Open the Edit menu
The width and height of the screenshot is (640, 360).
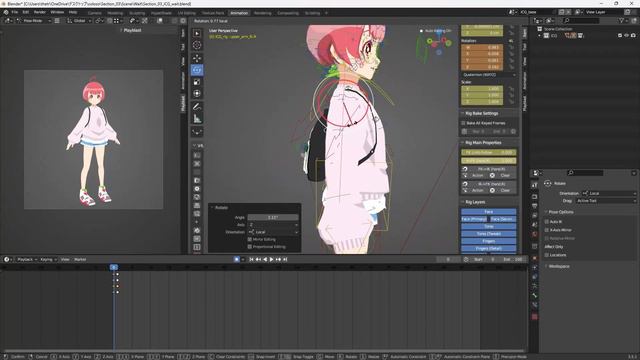click(x=26, y=12)
